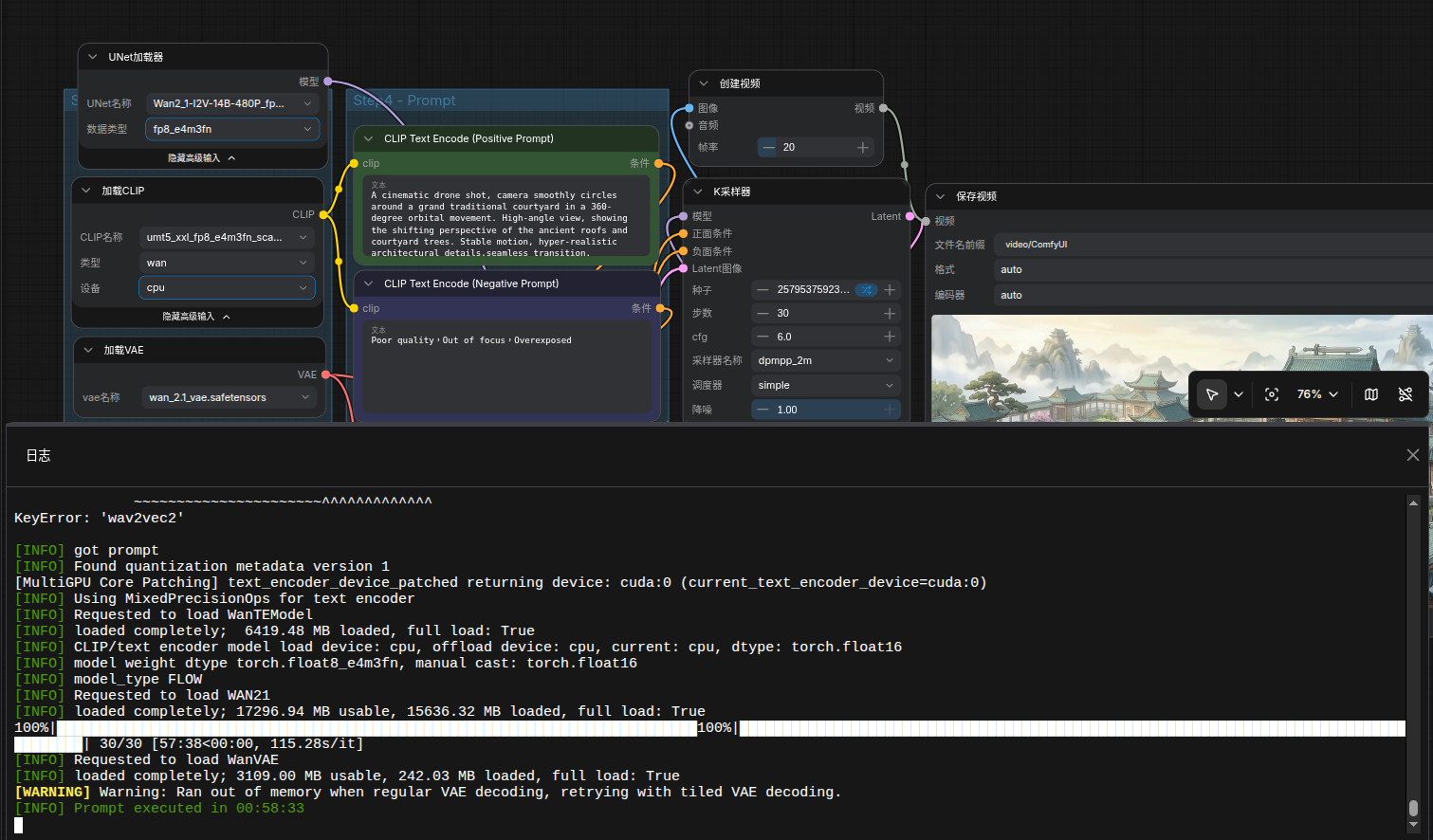Click the positive prompt text area
The width and height of the screenshot is (1433, 840).
[506, 218]
